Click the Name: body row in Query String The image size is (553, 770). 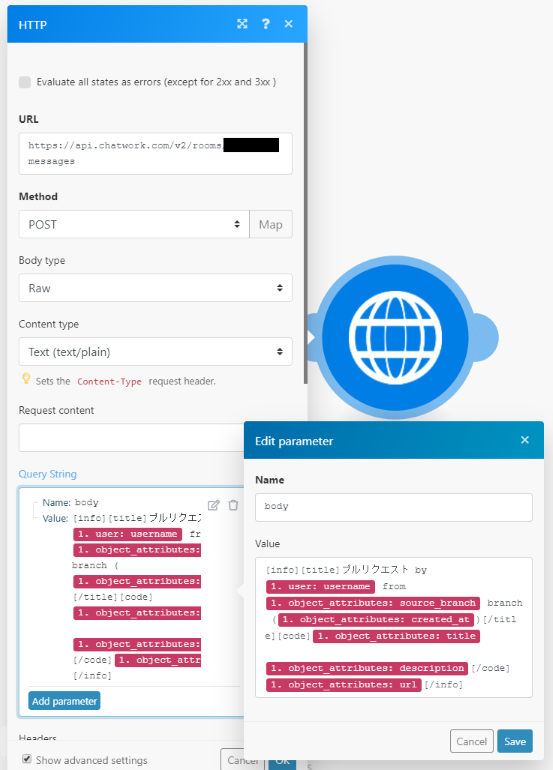tap(70, 502)
